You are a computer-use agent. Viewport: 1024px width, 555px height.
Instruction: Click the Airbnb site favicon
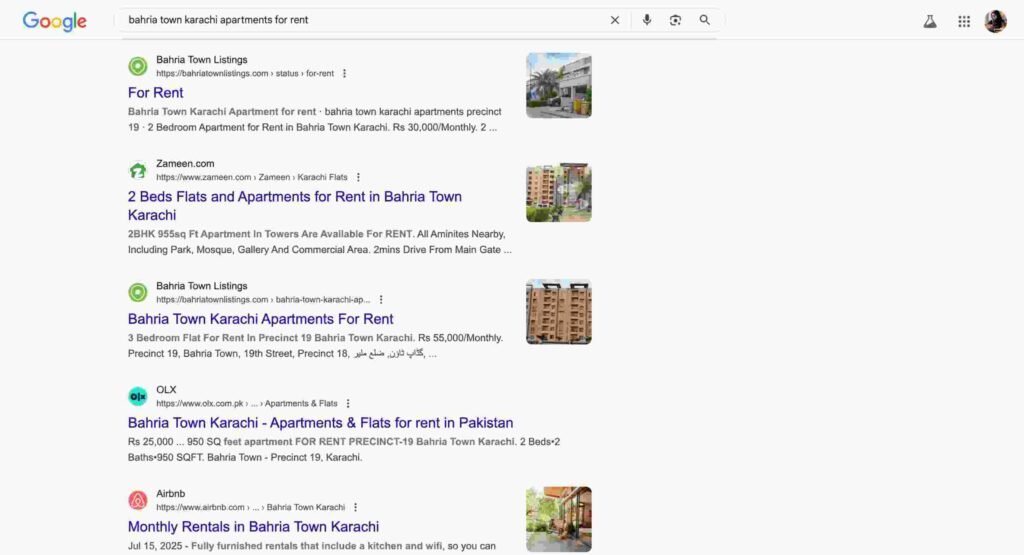click(x=138, y=500)
